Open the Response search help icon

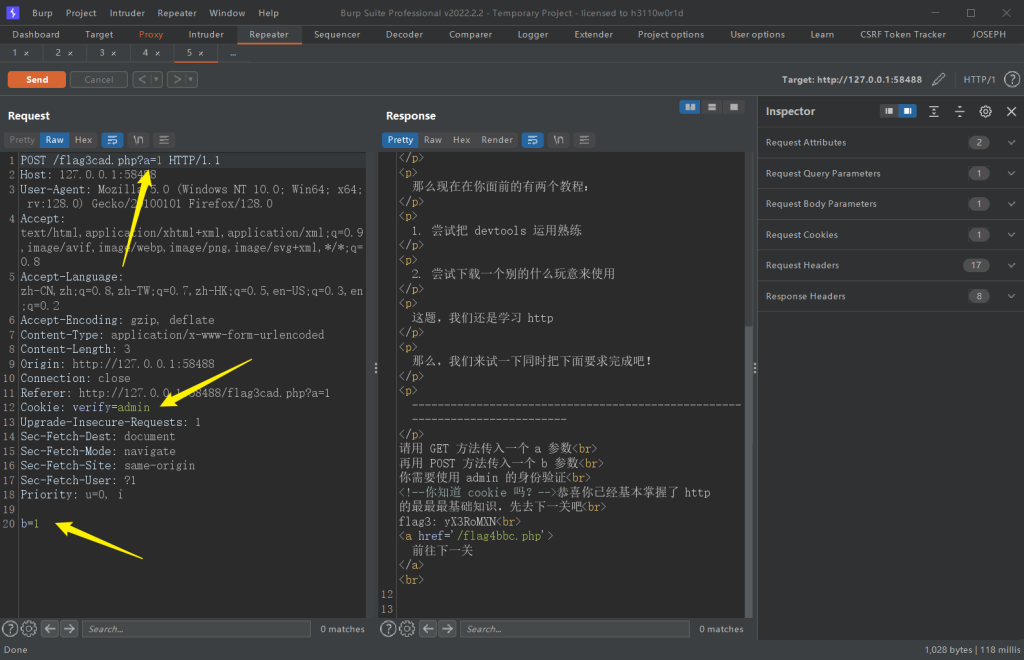388,629
